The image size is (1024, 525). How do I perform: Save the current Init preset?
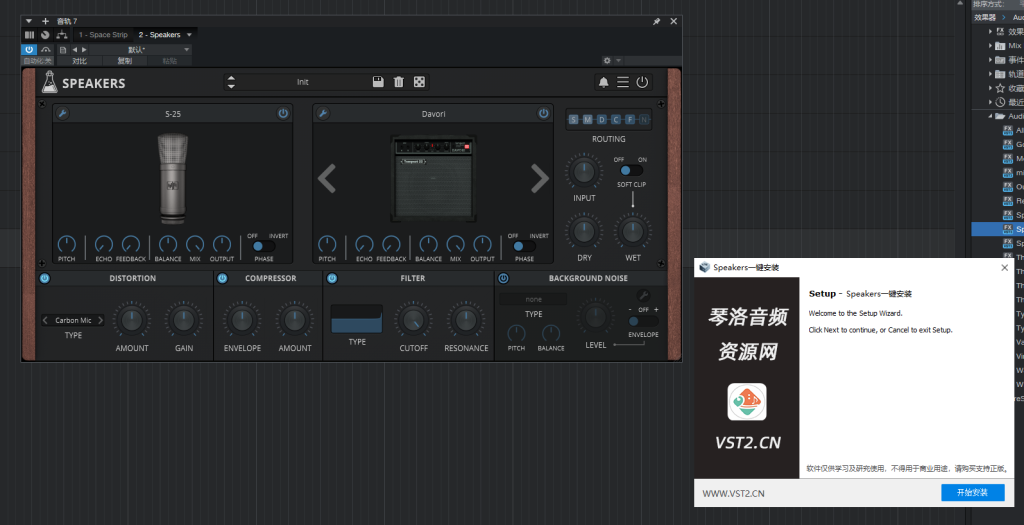pyautogui.click(x=378, y=82)
